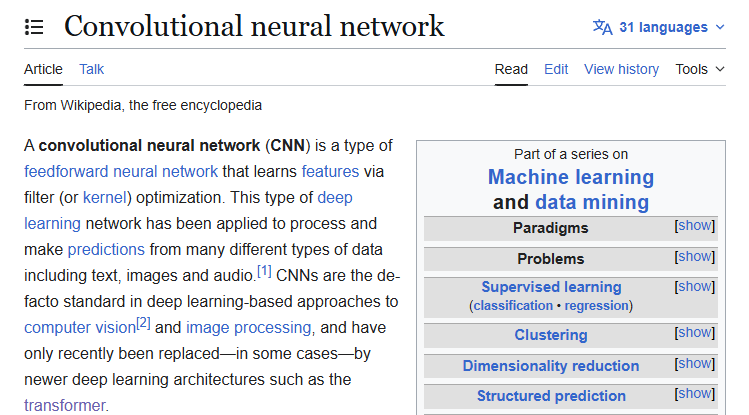Select the Article tab
The width and height of the screenshot is (749, 415).
43,69
